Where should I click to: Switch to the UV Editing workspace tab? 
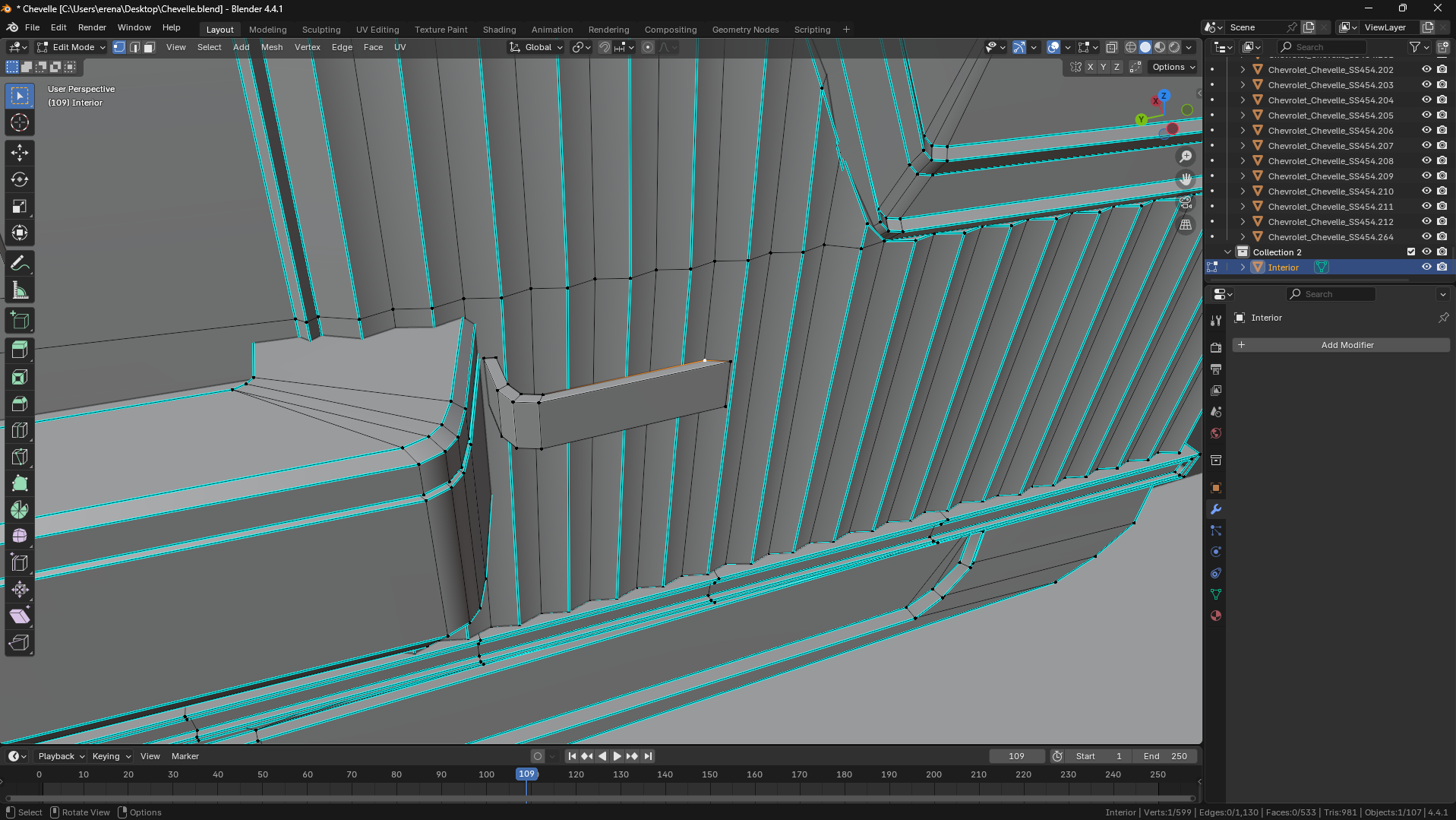377,30
